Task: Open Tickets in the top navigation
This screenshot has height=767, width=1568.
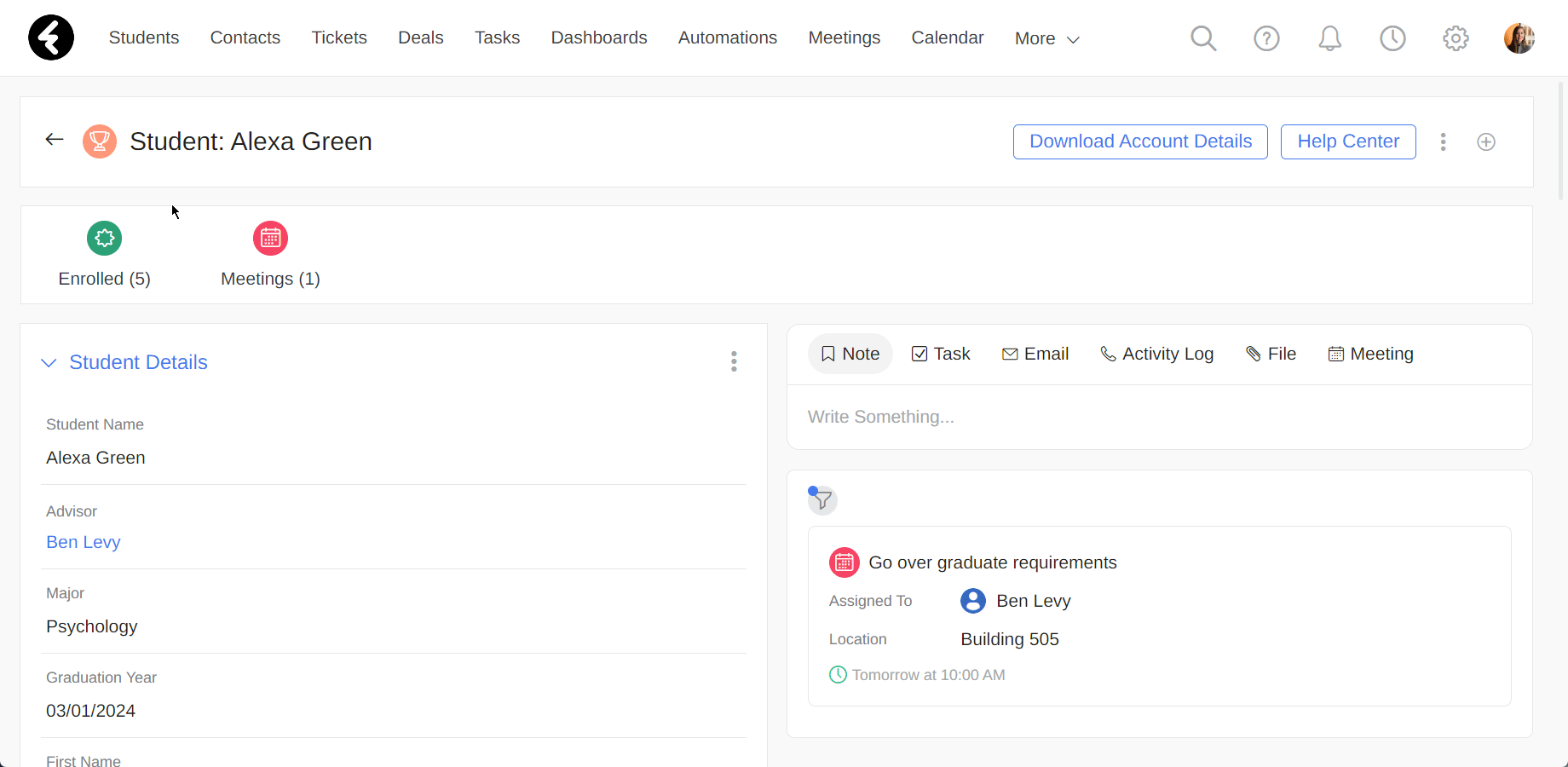Action: pos(339,37)
